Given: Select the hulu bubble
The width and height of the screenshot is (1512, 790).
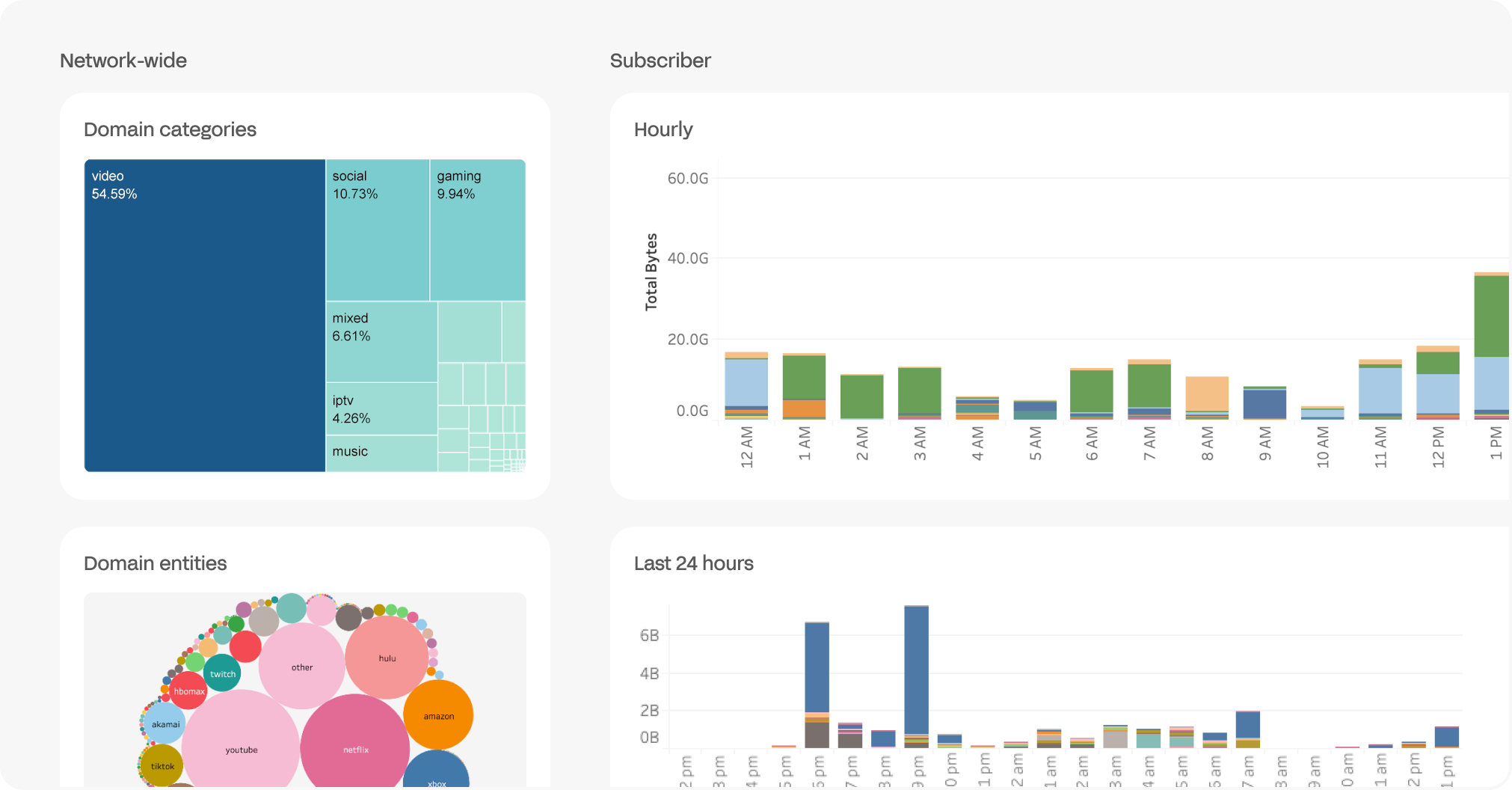Looking at the screenshot, I should (387, 658).
